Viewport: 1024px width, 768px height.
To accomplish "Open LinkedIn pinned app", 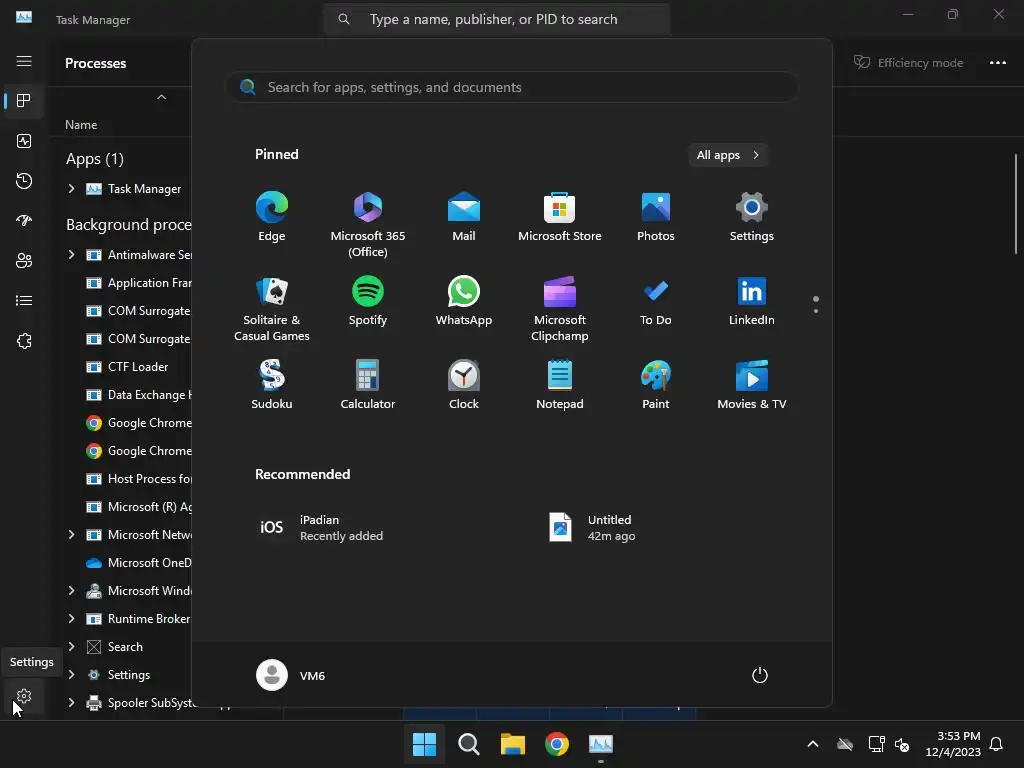I will click(752, 301).
